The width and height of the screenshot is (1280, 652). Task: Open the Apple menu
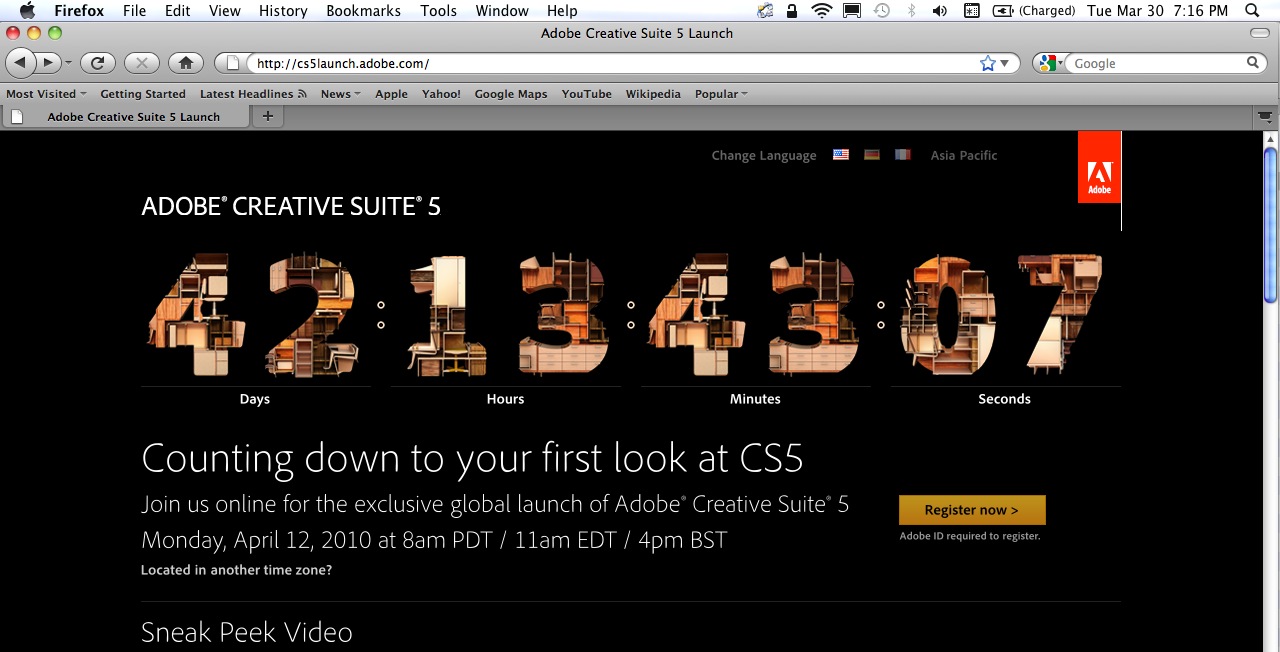[27, 11]
